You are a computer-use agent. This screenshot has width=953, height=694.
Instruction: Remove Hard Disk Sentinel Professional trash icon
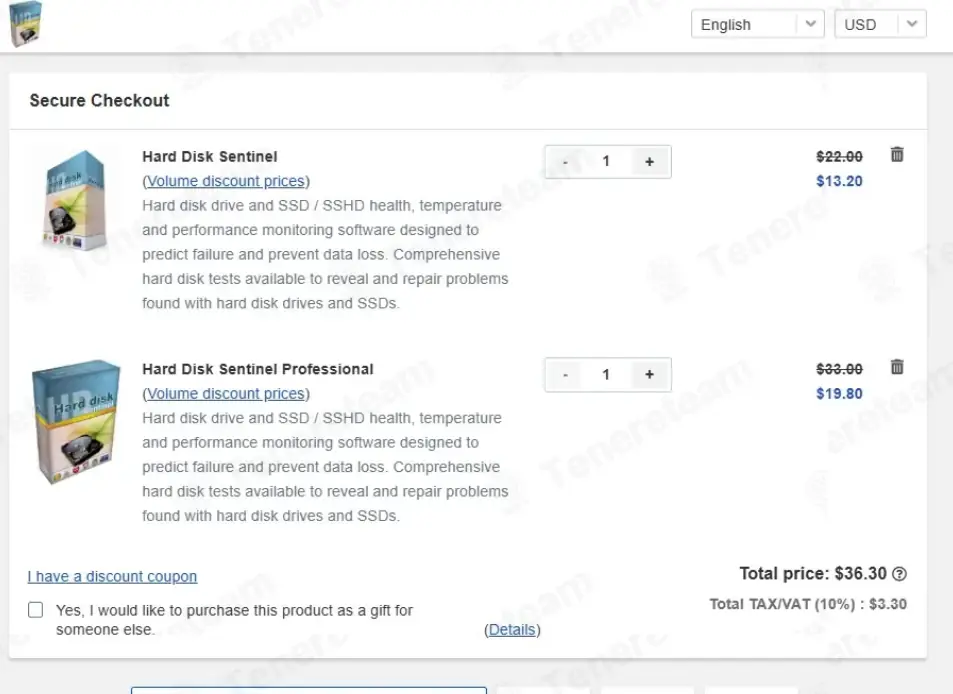tap(897, 367)
